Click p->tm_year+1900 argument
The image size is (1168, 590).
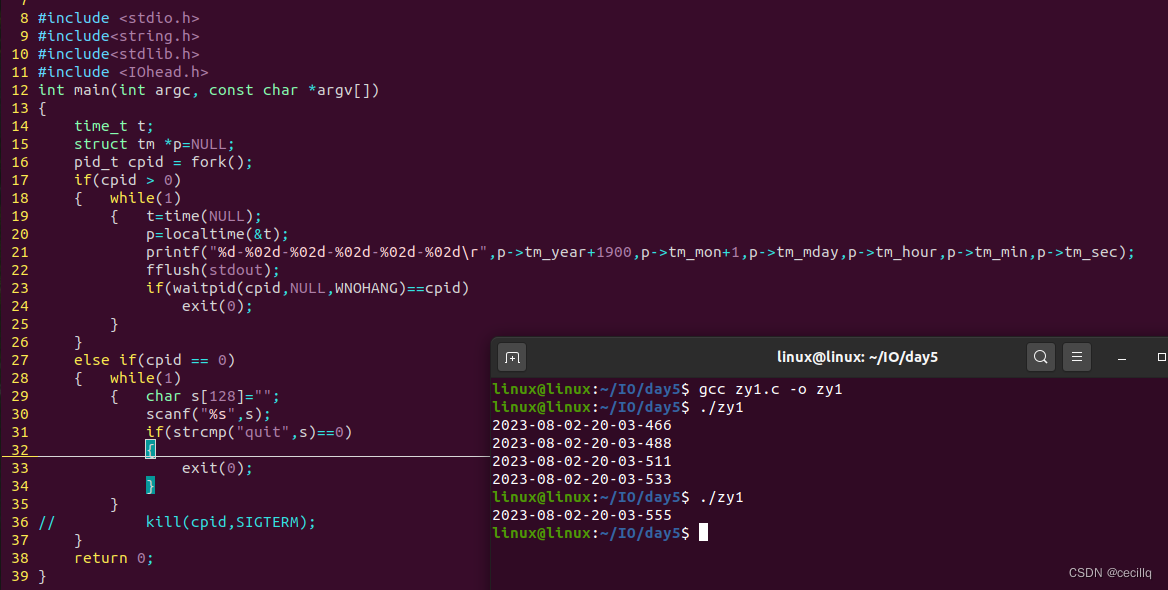564,253
